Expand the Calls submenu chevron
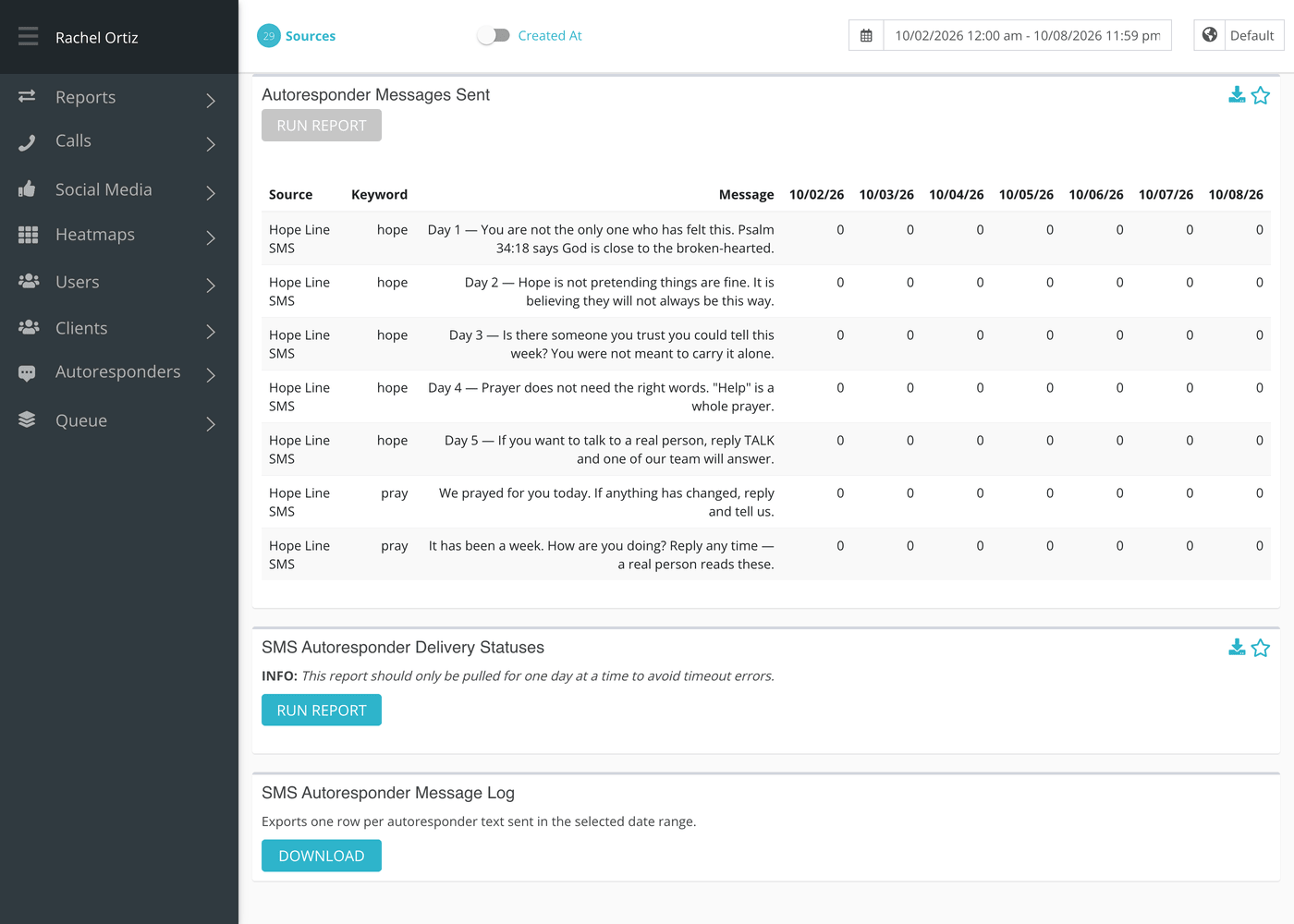The width and height of the screenshot is (1294, 924). (211, 144)
